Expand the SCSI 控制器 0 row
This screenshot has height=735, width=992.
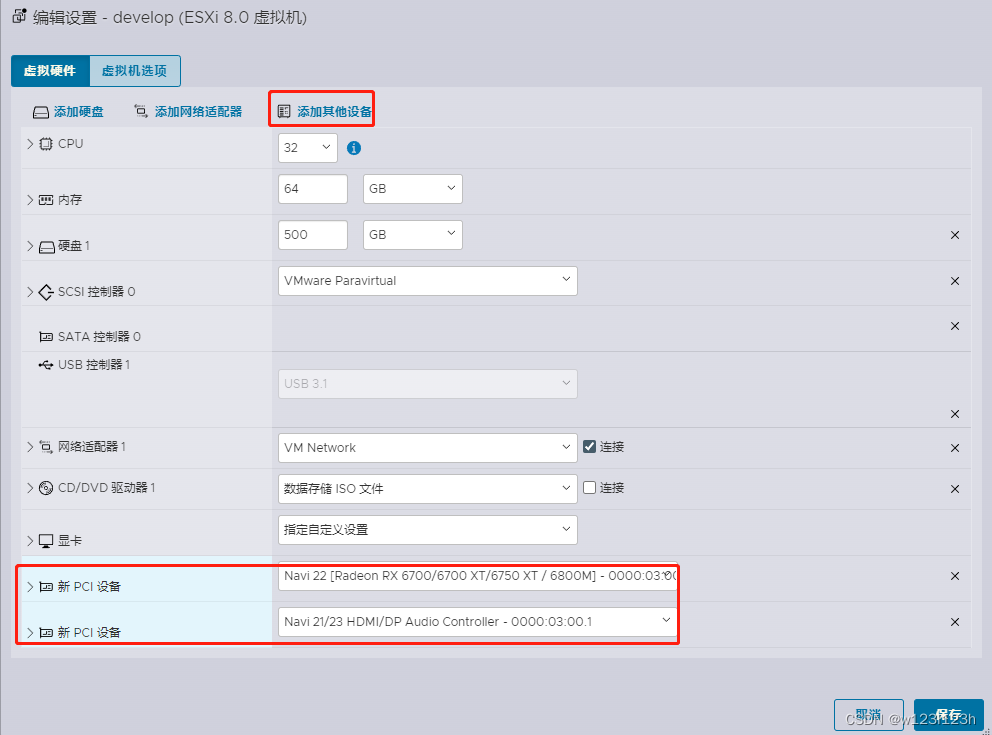point(30,292)
